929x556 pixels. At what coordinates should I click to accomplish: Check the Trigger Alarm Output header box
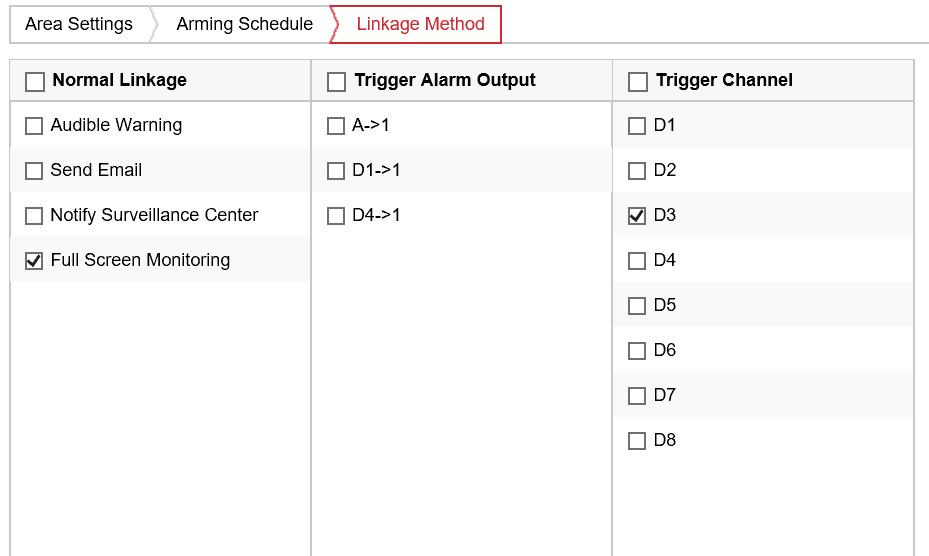pos(337,81)
